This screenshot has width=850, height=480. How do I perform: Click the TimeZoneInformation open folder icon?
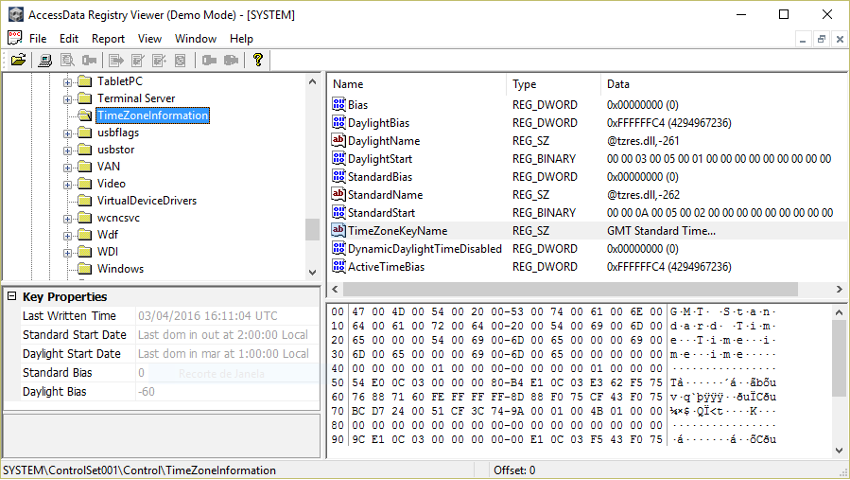(85, 115)
